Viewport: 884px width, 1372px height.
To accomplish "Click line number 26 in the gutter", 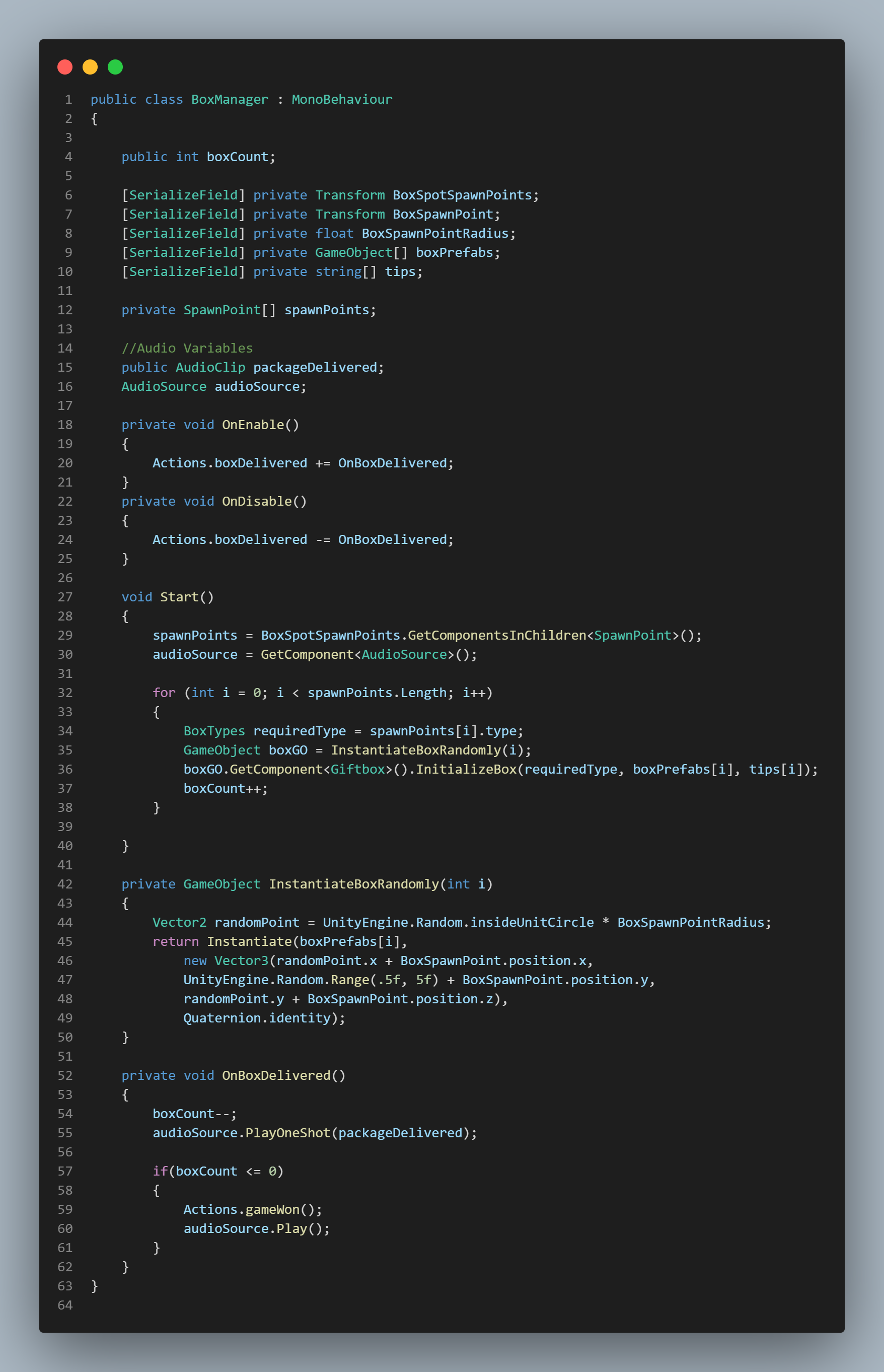I will (65, 578).
